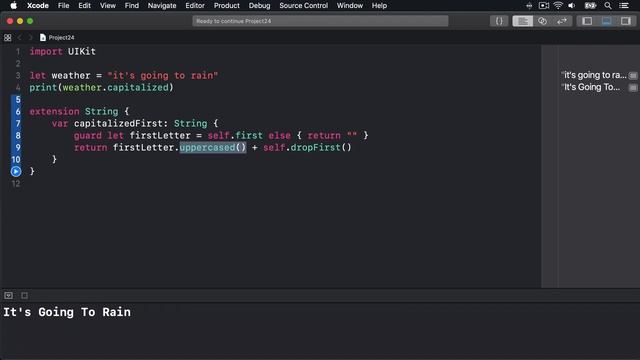
Task: Hide the debug console area
Action: [x=9, y=295]
